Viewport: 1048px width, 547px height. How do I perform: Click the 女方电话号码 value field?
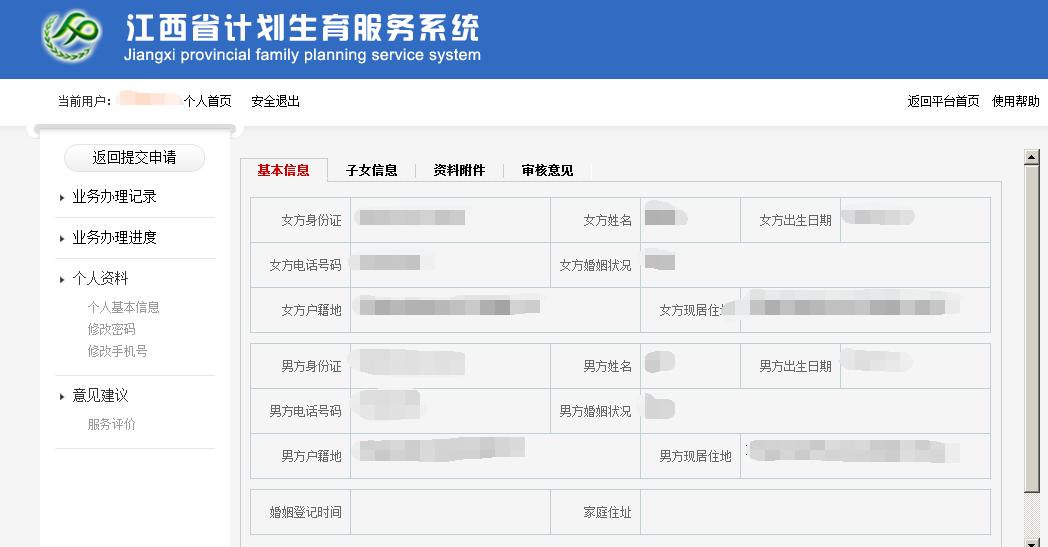pyautogui.click(x=450, y=265)
